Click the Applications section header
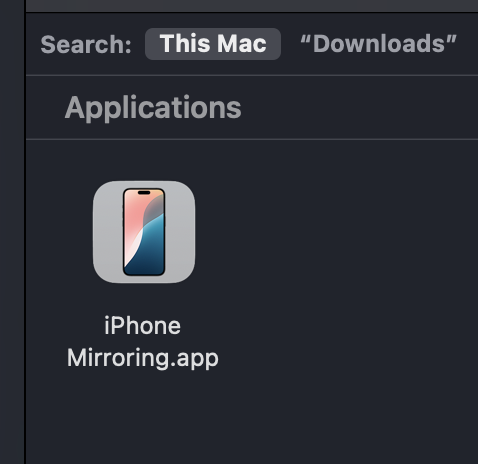Image resolution: width=478 pixels, height=464 pixels. pos(153,107)
